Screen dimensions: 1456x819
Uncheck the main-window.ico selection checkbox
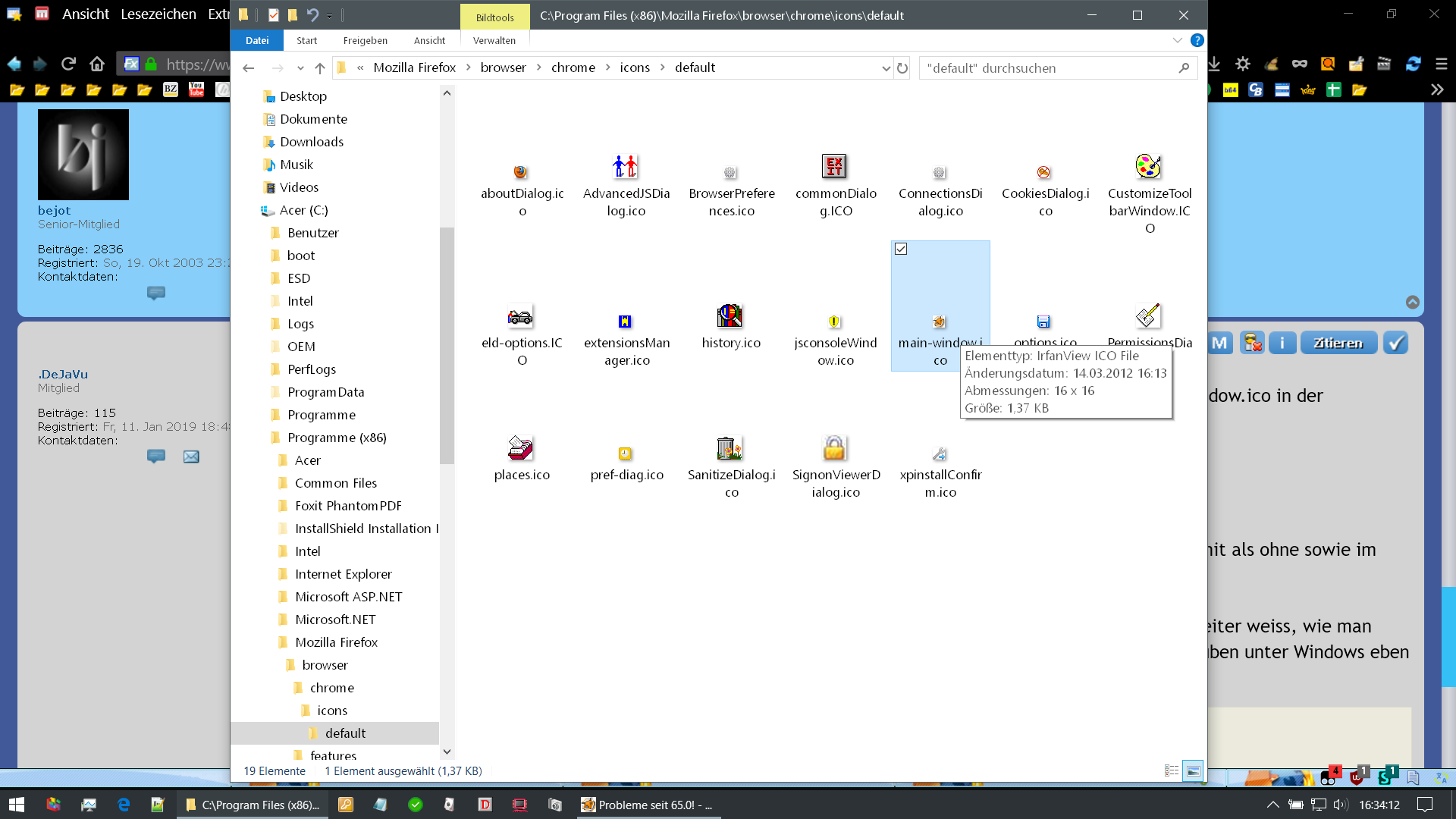tap(901, 249)
